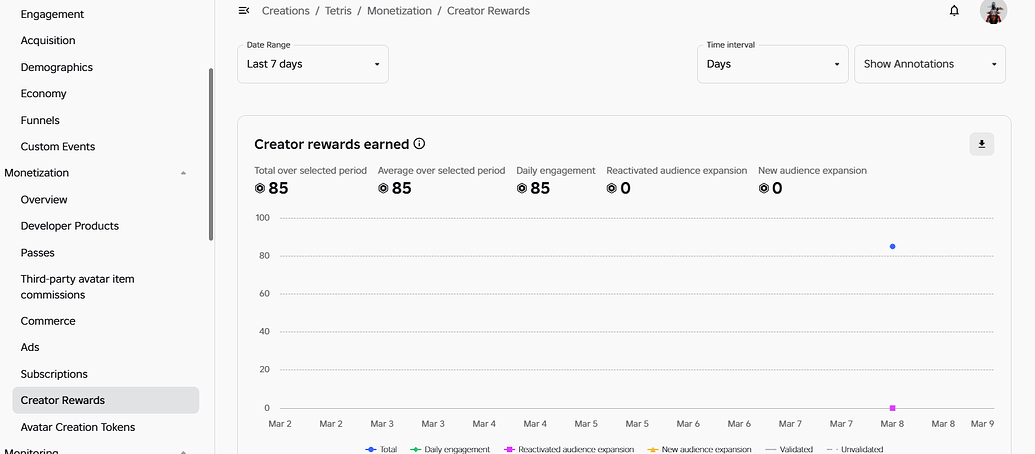Collapse the Monitoring section arrow
This screenshot has width=1035, height=454.
click(184, 451)
